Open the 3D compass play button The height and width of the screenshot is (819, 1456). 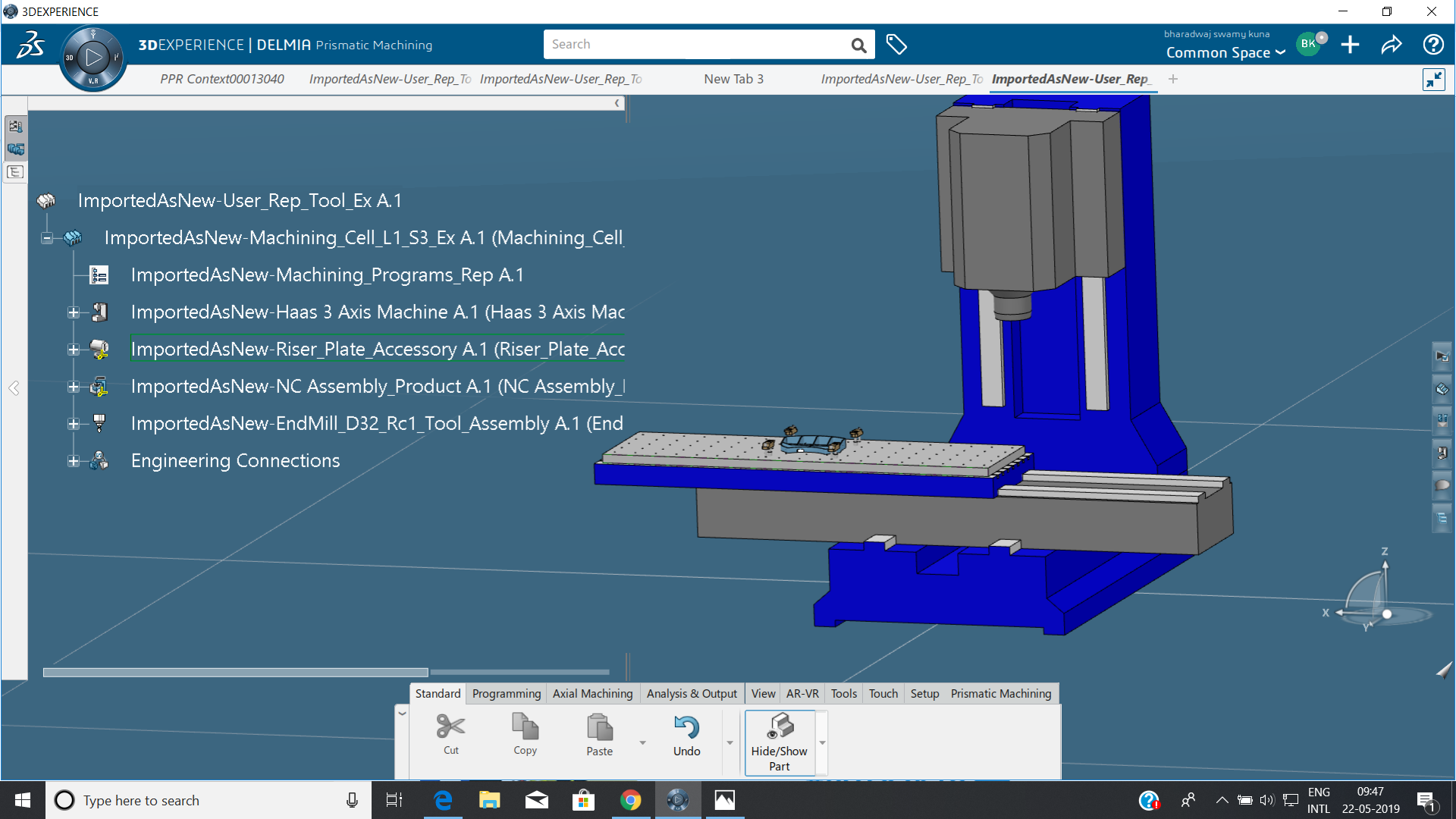point(93,58)
